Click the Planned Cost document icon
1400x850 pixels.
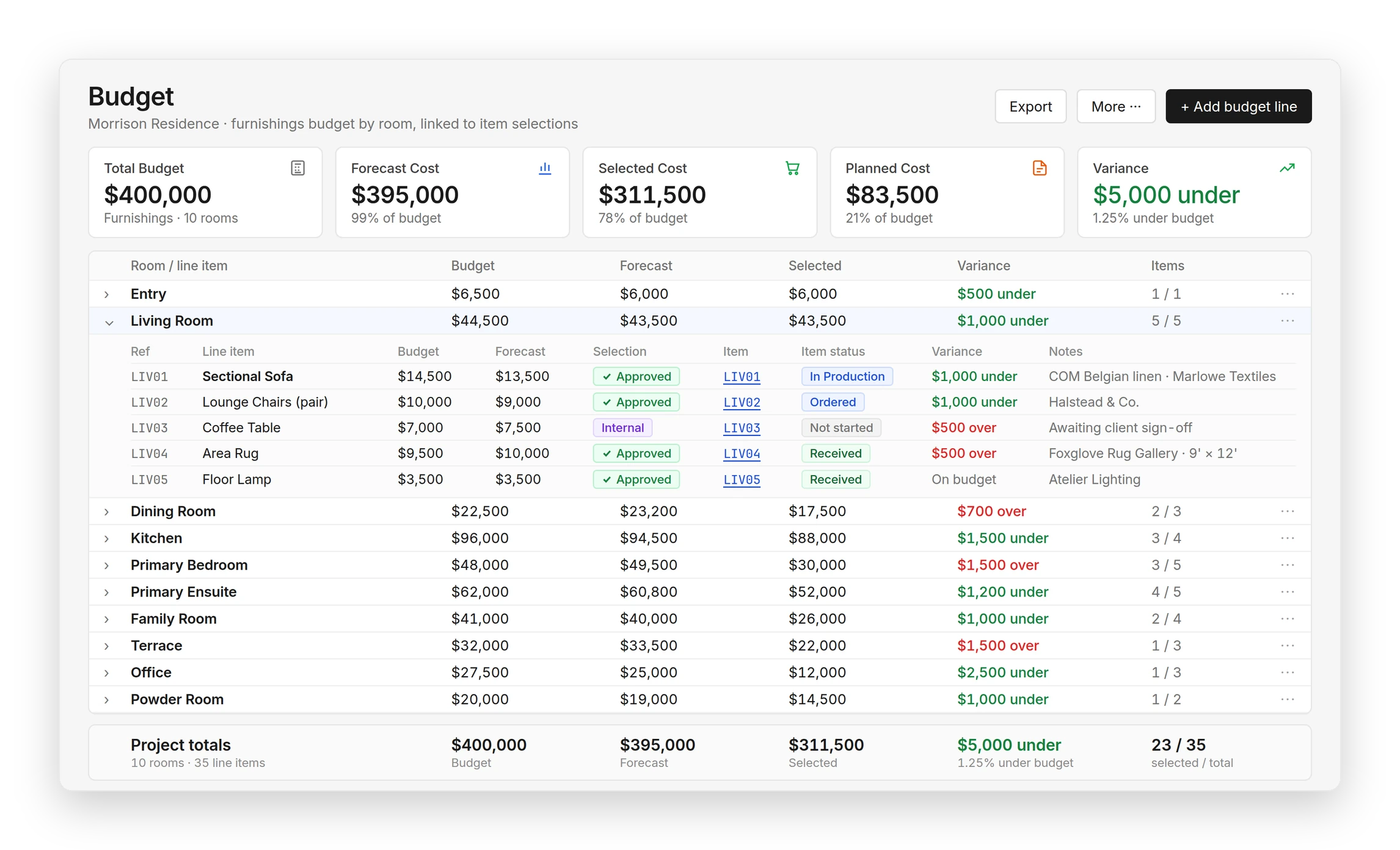click(x=1040, y=168)
